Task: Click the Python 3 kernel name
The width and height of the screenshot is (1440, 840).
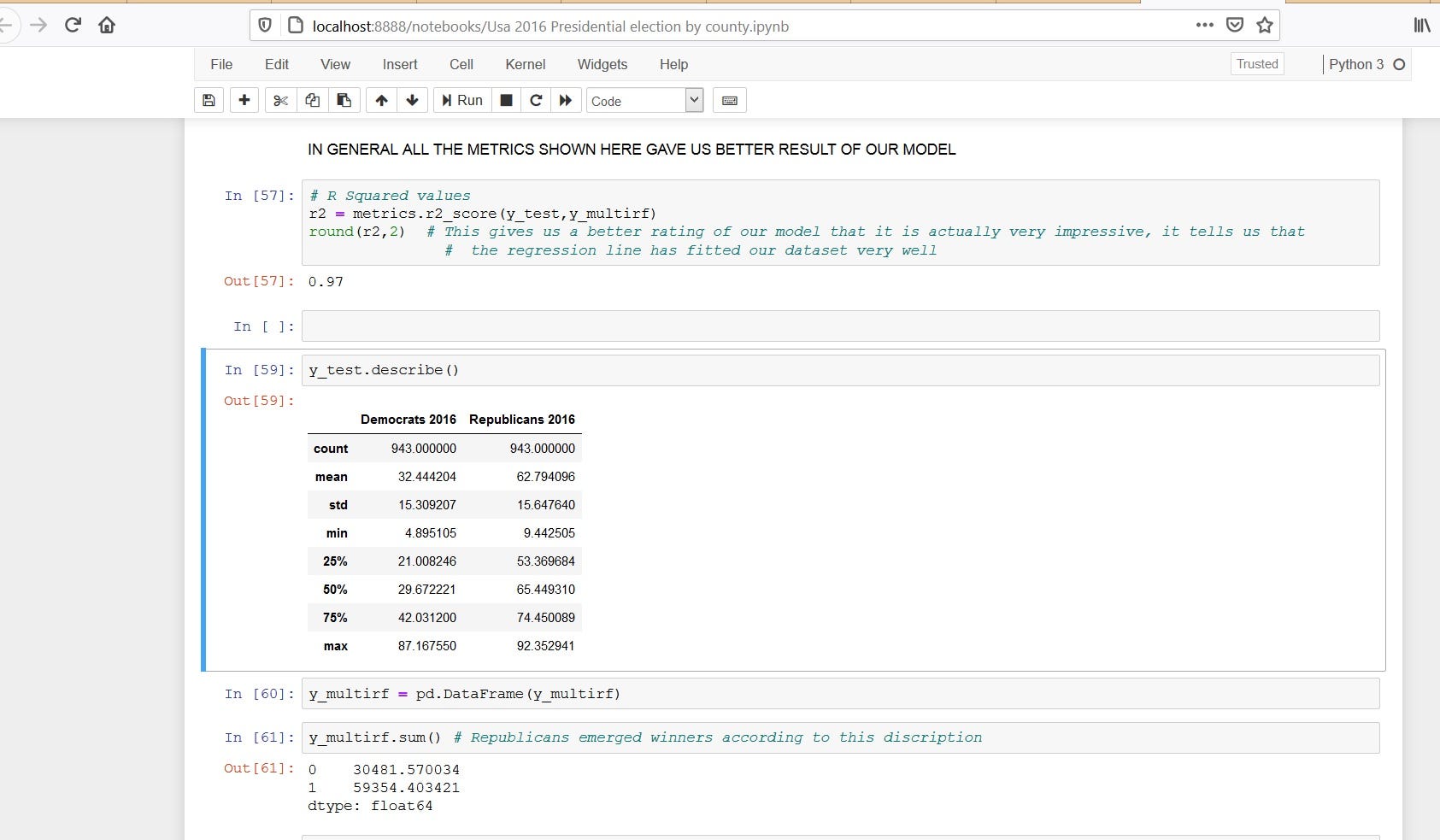Action: 1355,64
